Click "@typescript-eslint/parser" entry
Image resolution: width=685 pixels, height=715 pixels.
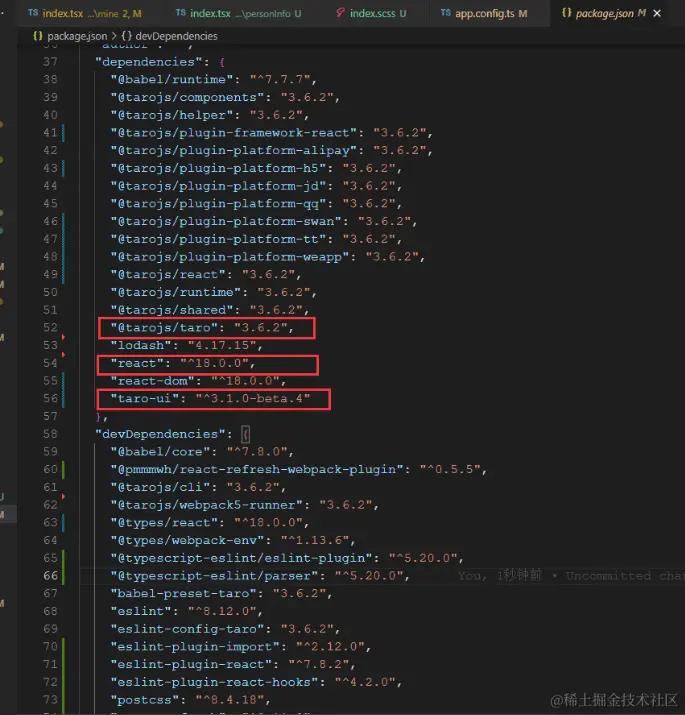(259, 575)
